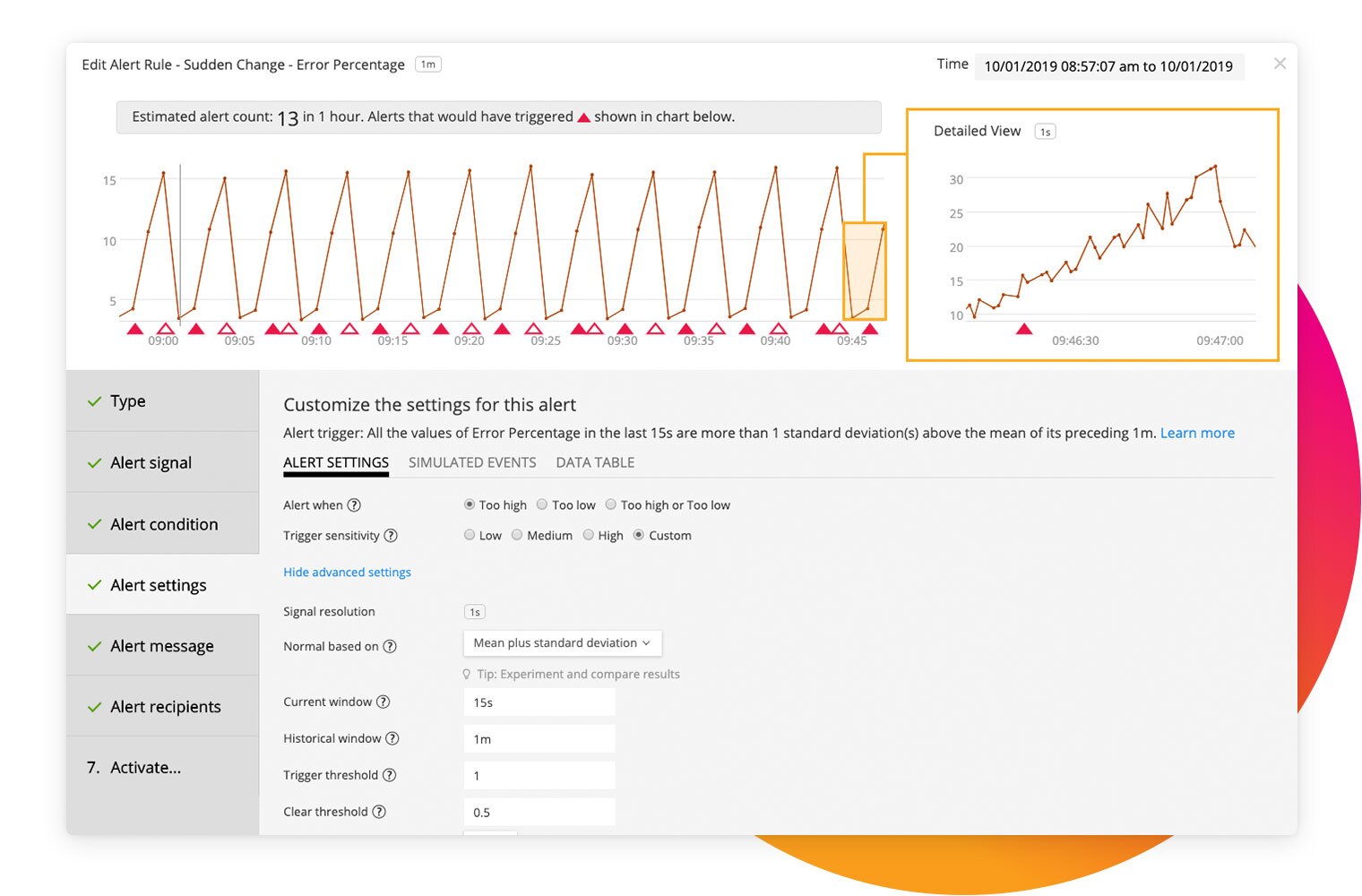Select Too high or Too low option
The height and width of the screenshot is (896, 1362).
(611, 505)
